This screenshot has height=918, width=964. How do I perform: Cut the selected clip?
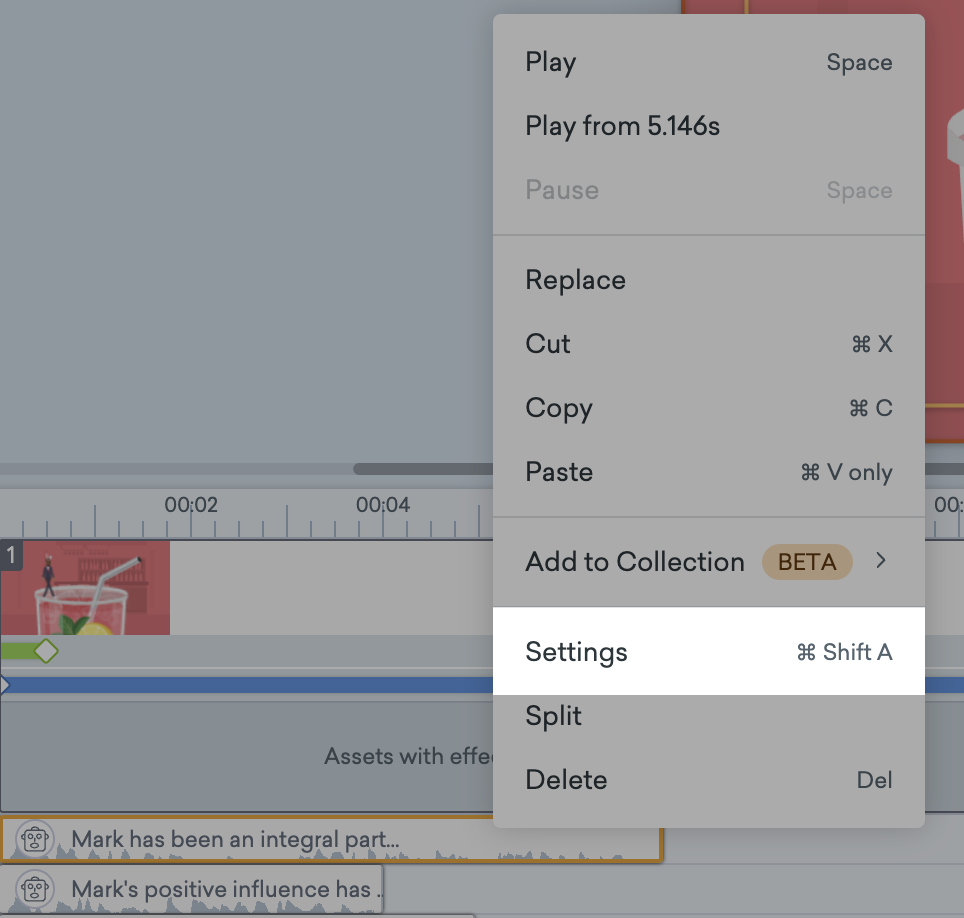point(547,344)
